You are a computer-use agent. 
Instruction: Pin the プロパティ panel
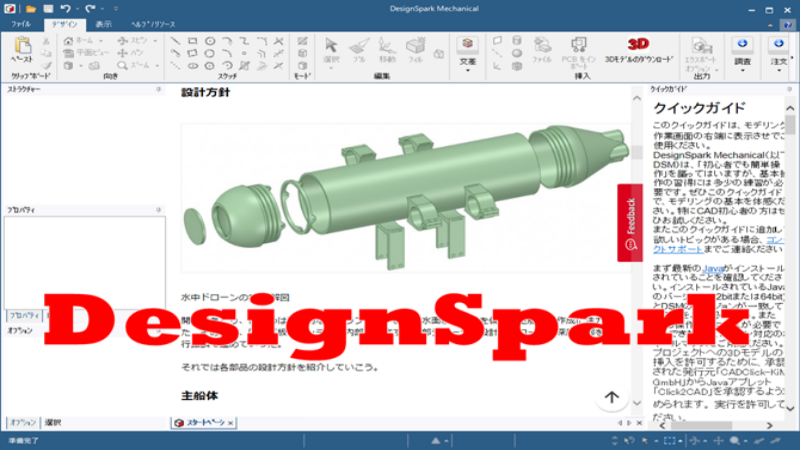[x=159, y=210]
